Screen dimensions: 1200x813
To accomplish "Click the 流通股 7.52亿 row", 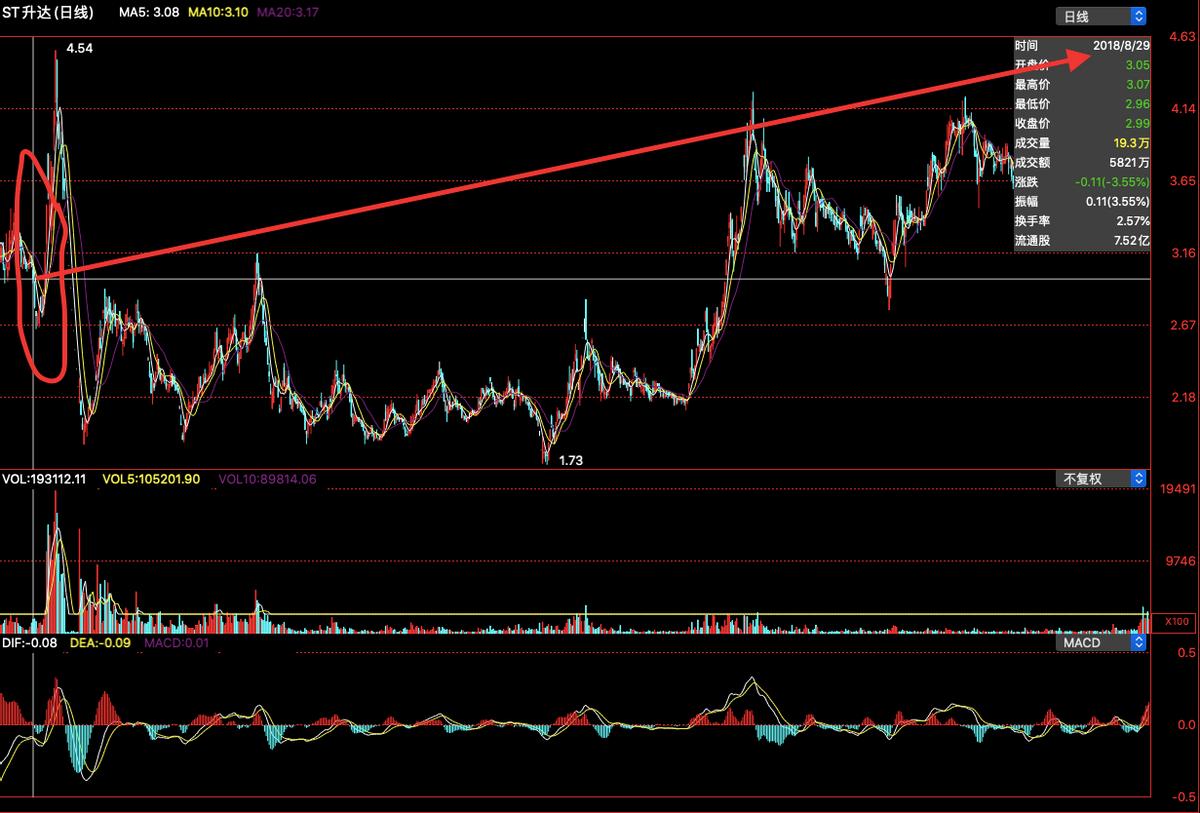I will click(x=1082, y=241).
